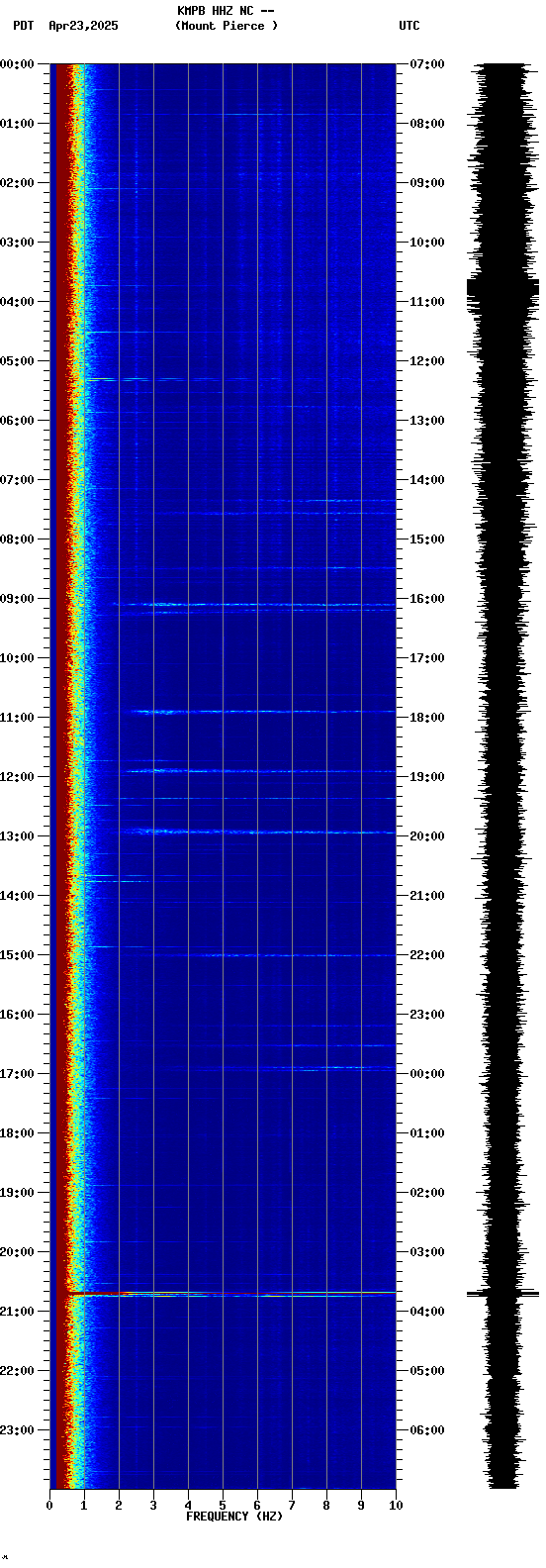Click frequency axis tick label '0'
This screenshot has width=546, height=1568.
(49, 1506)
